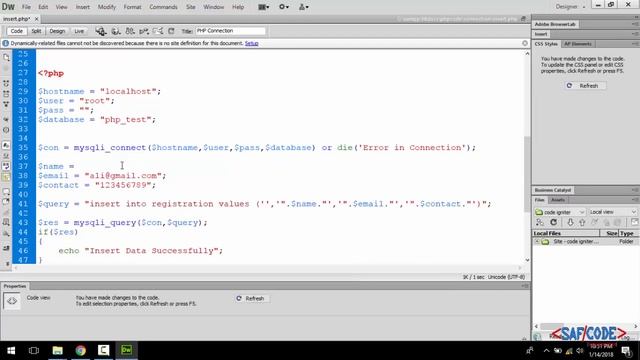This screenshot has width=640, height=360.
Task: Click the Preview in browser globe icon
Action: (116, 31)
